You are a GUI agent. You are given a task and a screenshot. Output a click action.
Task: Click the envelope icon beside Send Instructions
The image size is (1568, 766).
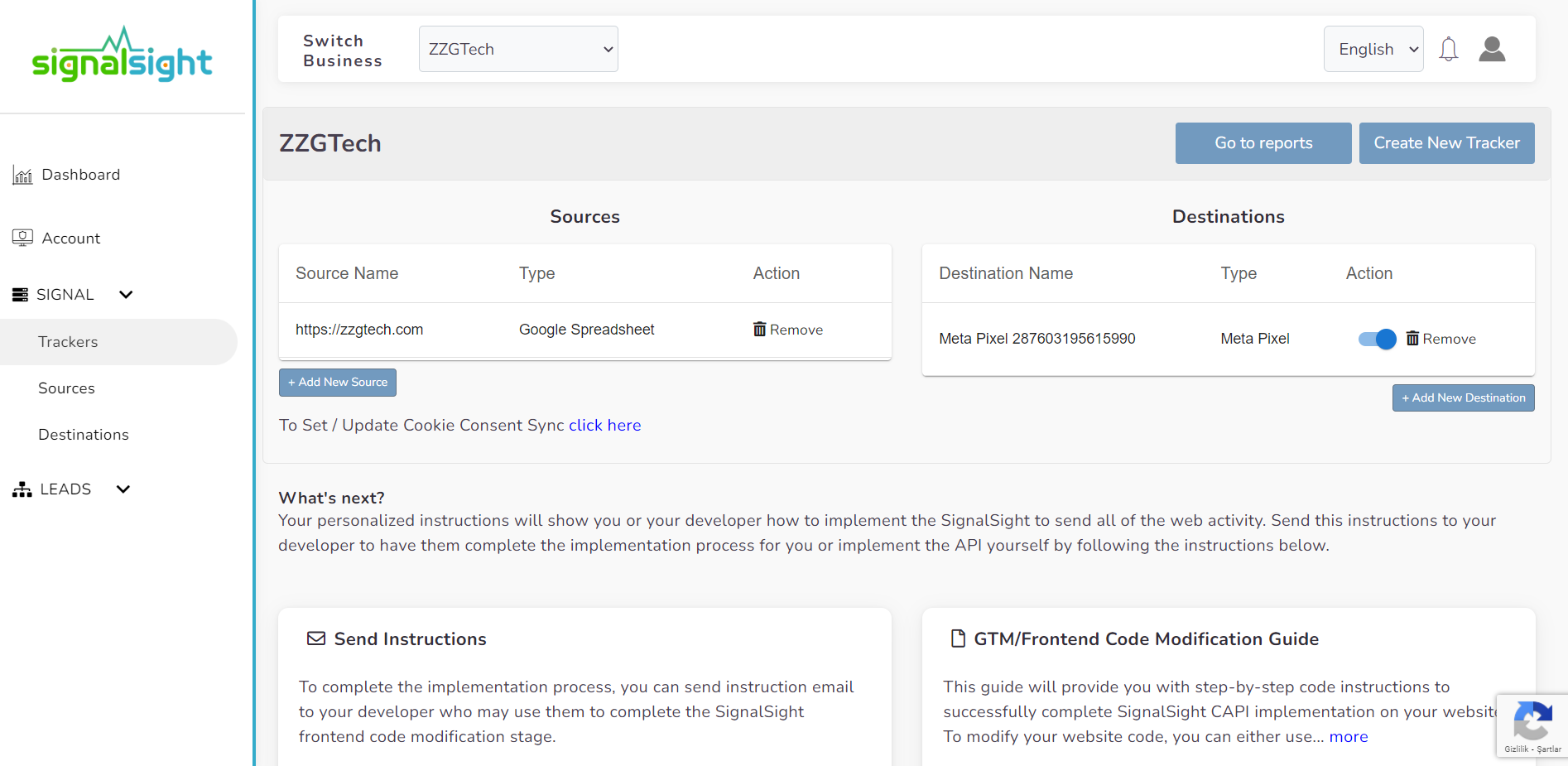coord(316,638)
